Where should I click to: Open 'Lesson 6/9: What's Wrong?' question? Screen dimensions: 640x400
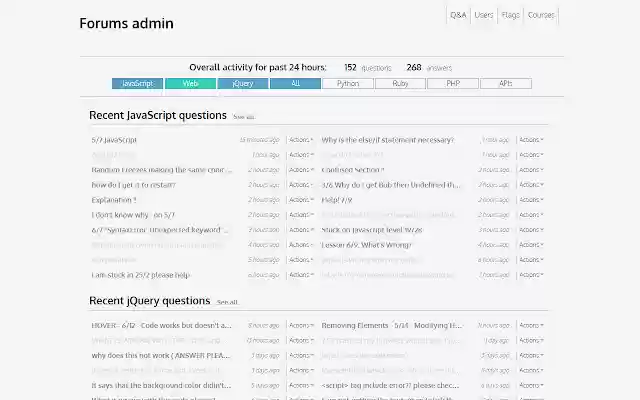[367, 245]
